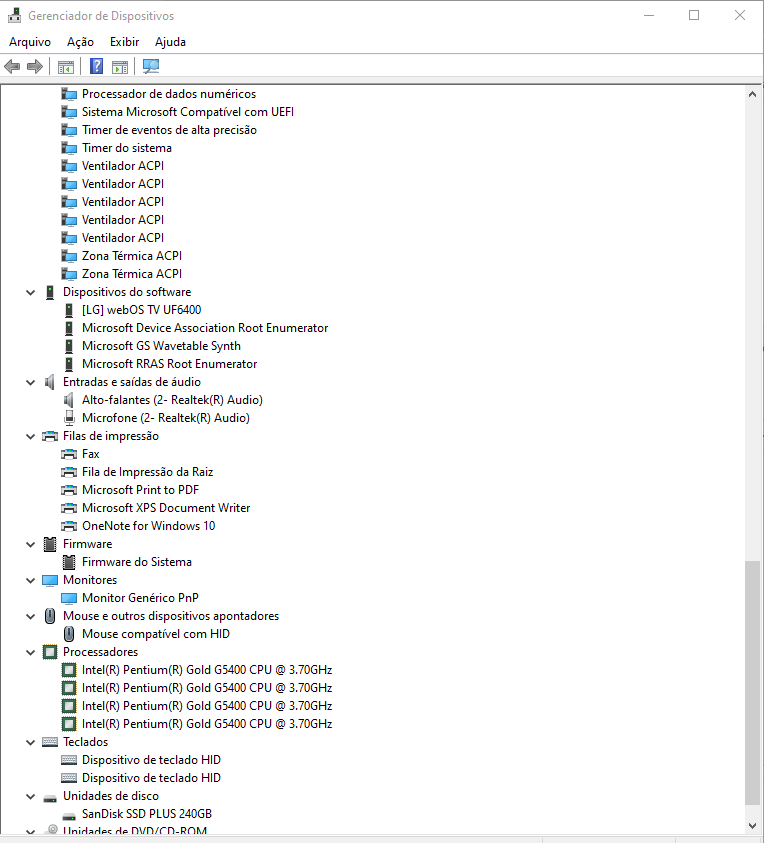Collapse the Unidades de disco category
The width and height of the screenshot is (764, 843).
tap(31, 797)
